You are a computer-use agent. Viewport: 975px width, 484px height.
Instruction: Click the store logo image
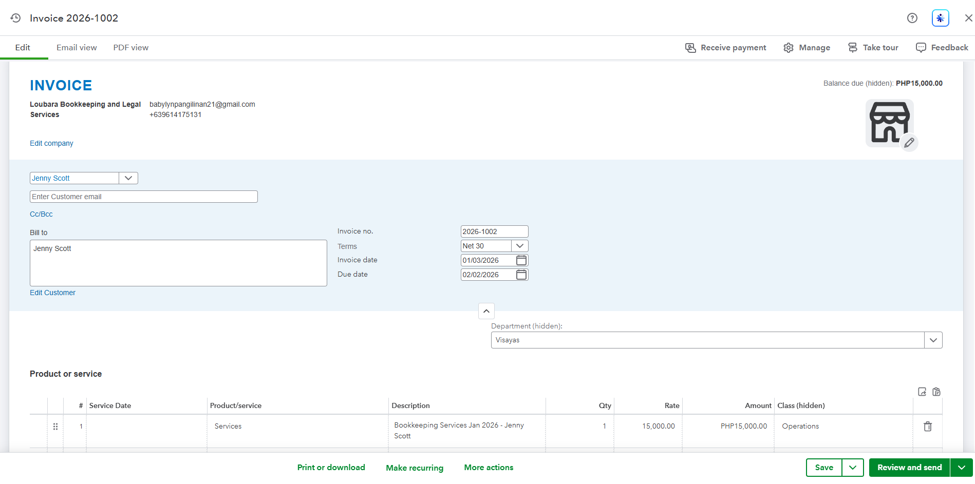coord(889,123)
